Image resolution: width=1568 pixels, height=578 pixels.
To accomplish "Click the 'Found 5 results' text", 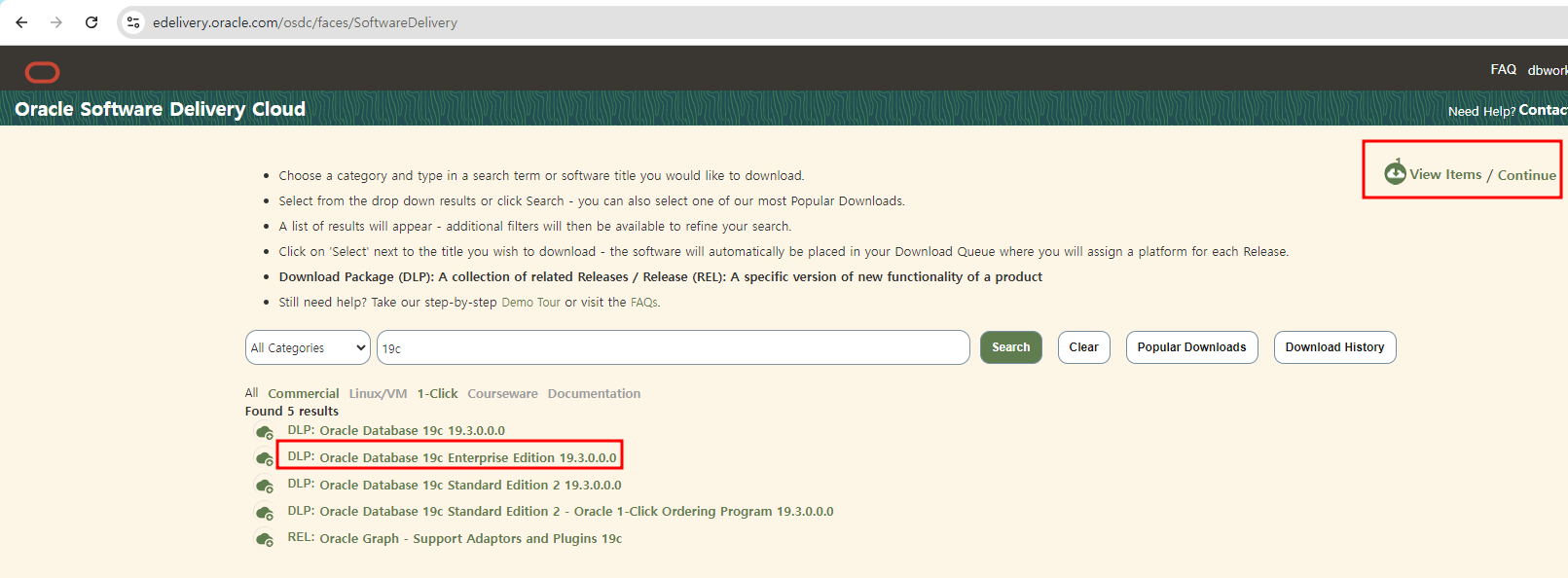I will 292,412.
